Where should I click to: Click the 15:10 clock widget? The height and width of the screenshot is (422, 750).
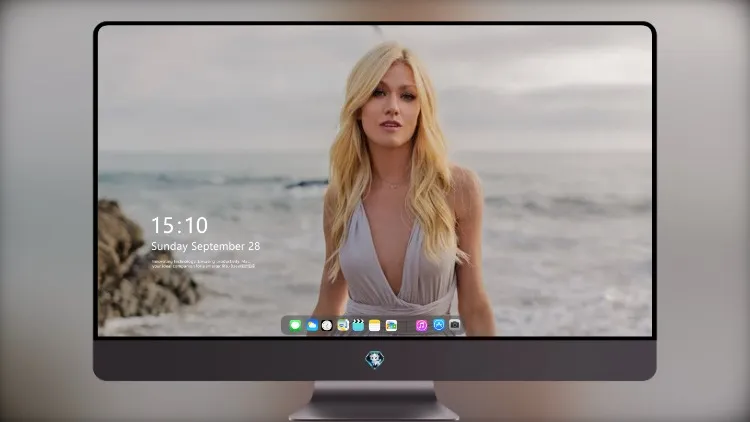179,225
